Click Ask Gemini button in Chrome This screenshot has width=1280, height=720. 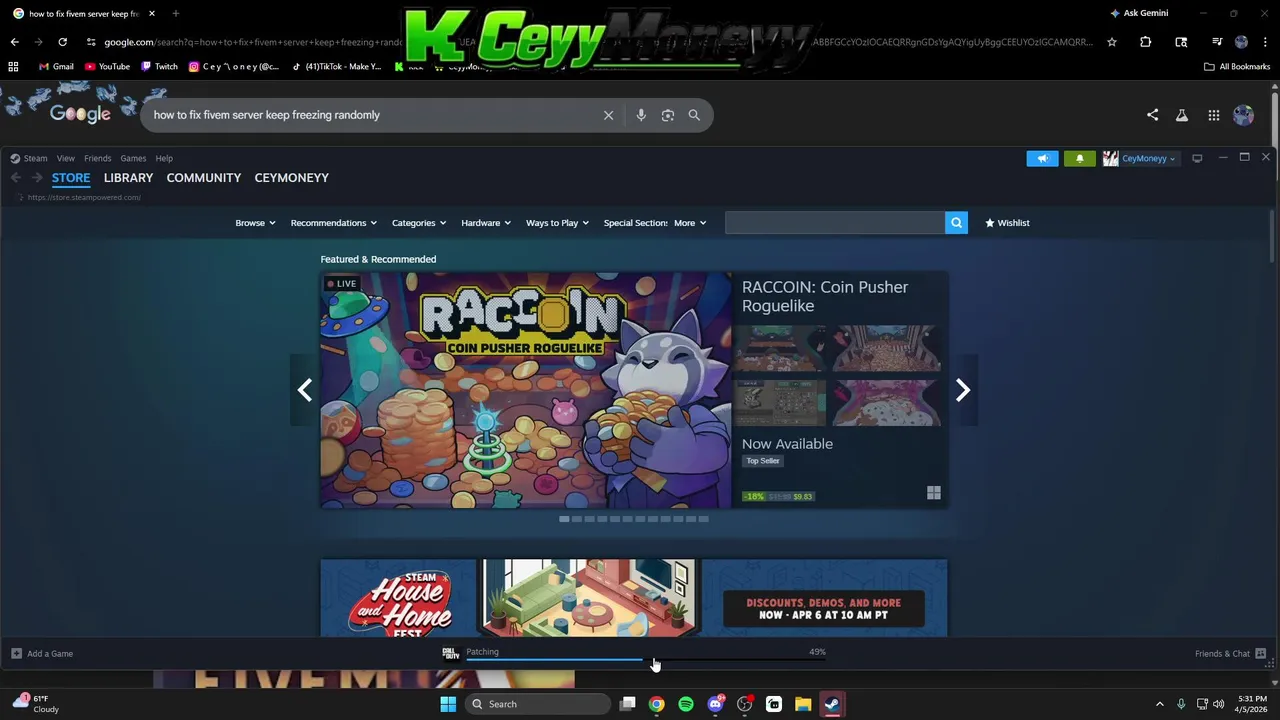point(1138,13)
